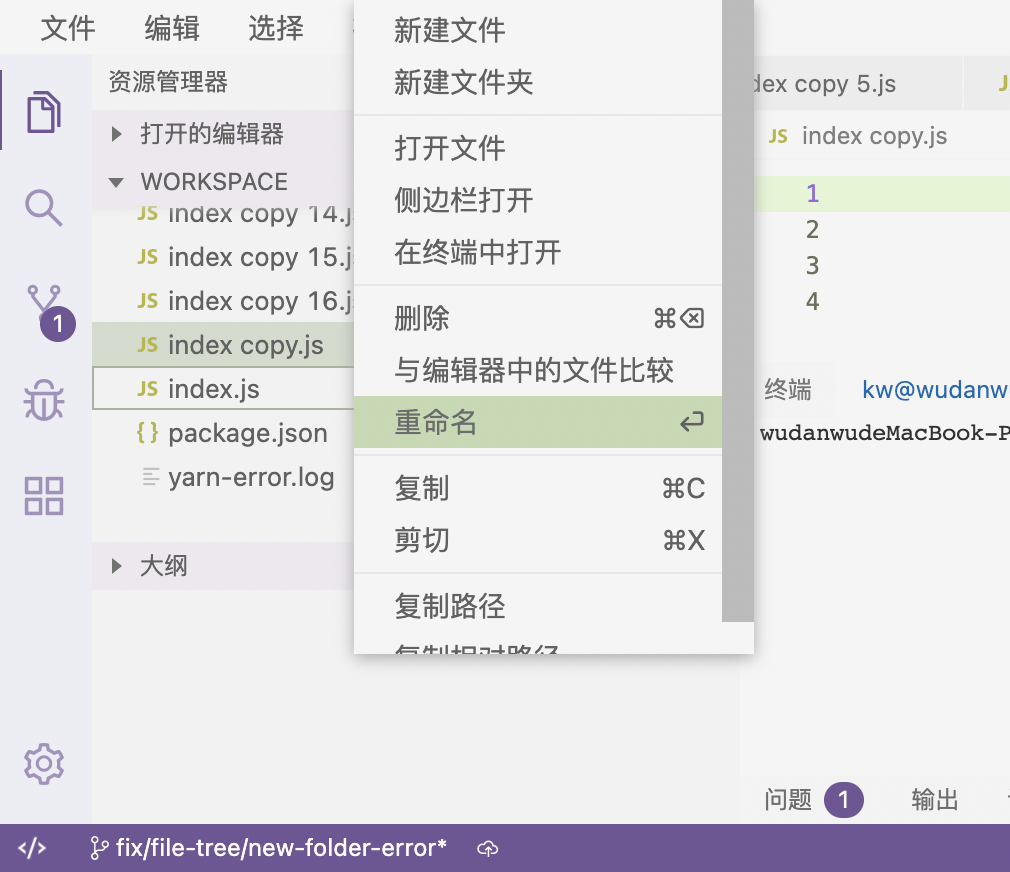This screenshot has height=872, width=1010.
Task: Click the cloud upload sync icon in status bar
Action: tap(488, 849)
